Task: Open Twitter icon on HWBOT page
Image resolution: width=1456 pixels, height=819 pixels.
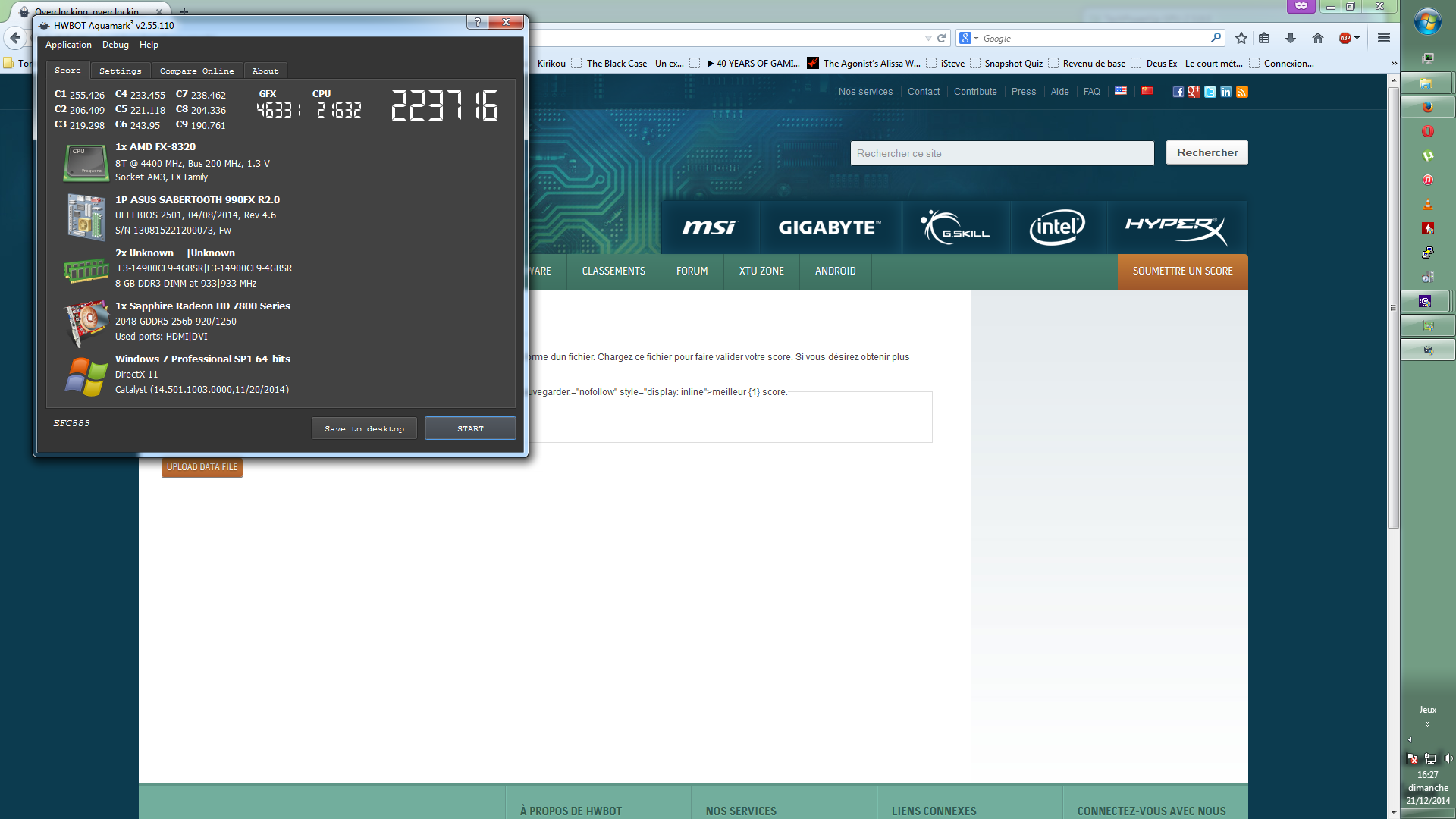Action: 1210,92
